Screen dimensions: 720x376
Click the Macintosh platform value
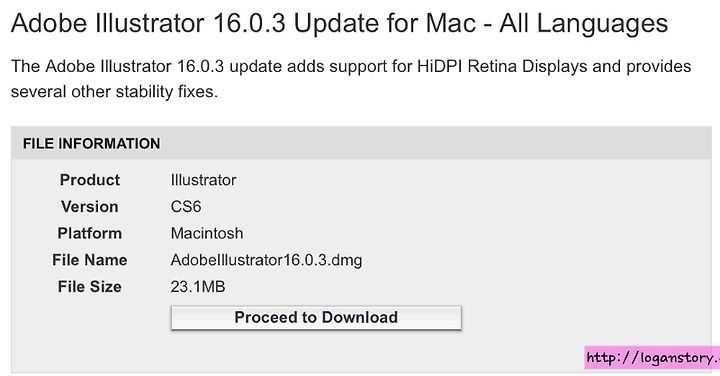207,233
